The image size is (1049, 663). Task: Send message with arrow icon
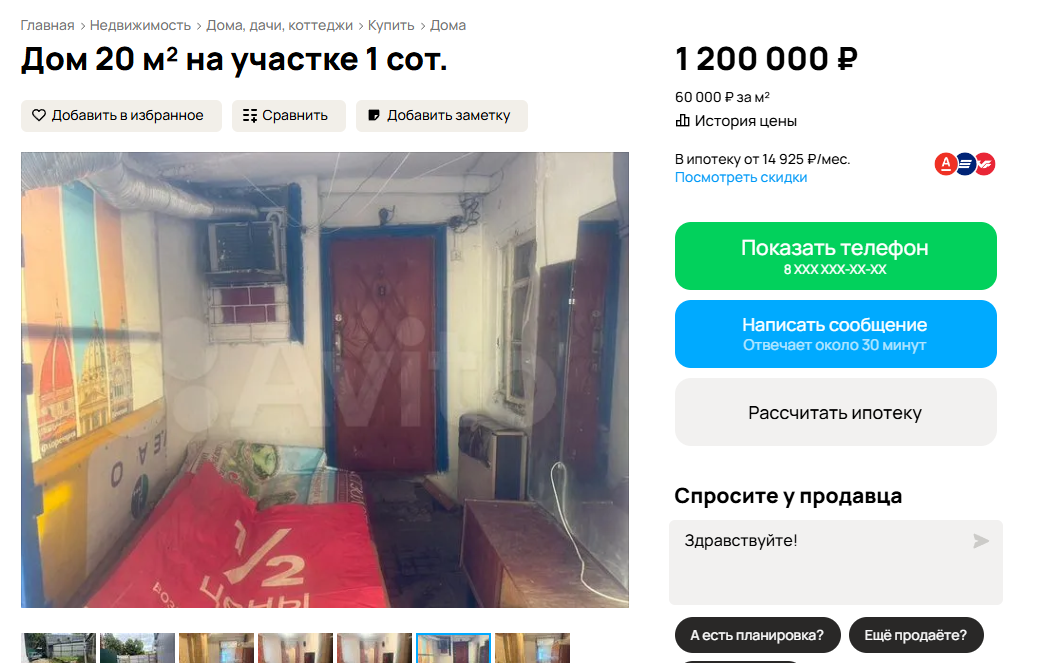click(x=981, y=541)
